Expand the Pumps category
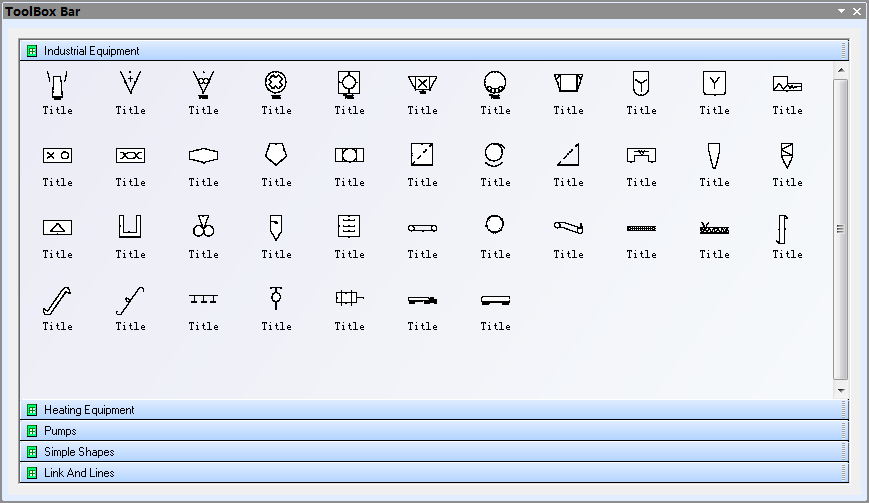 tap(60, 431)
